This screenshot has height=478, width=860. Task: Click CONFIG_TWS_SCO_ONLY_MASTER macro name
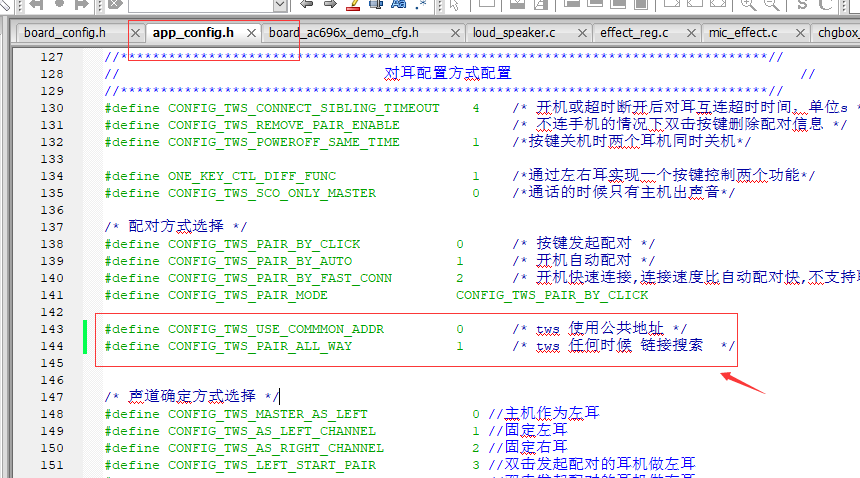(272, 193)
